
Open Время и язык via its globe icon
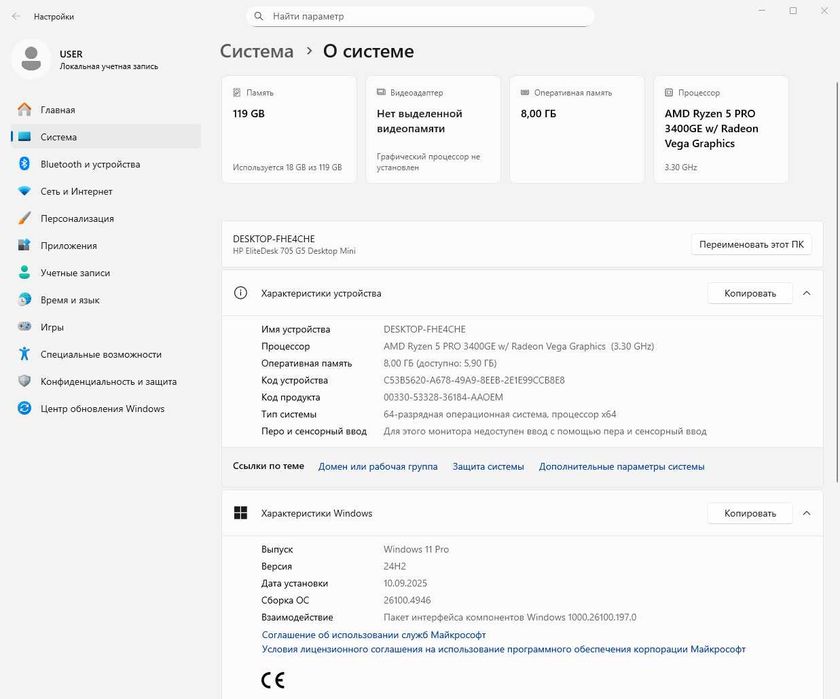coord(24,299)
